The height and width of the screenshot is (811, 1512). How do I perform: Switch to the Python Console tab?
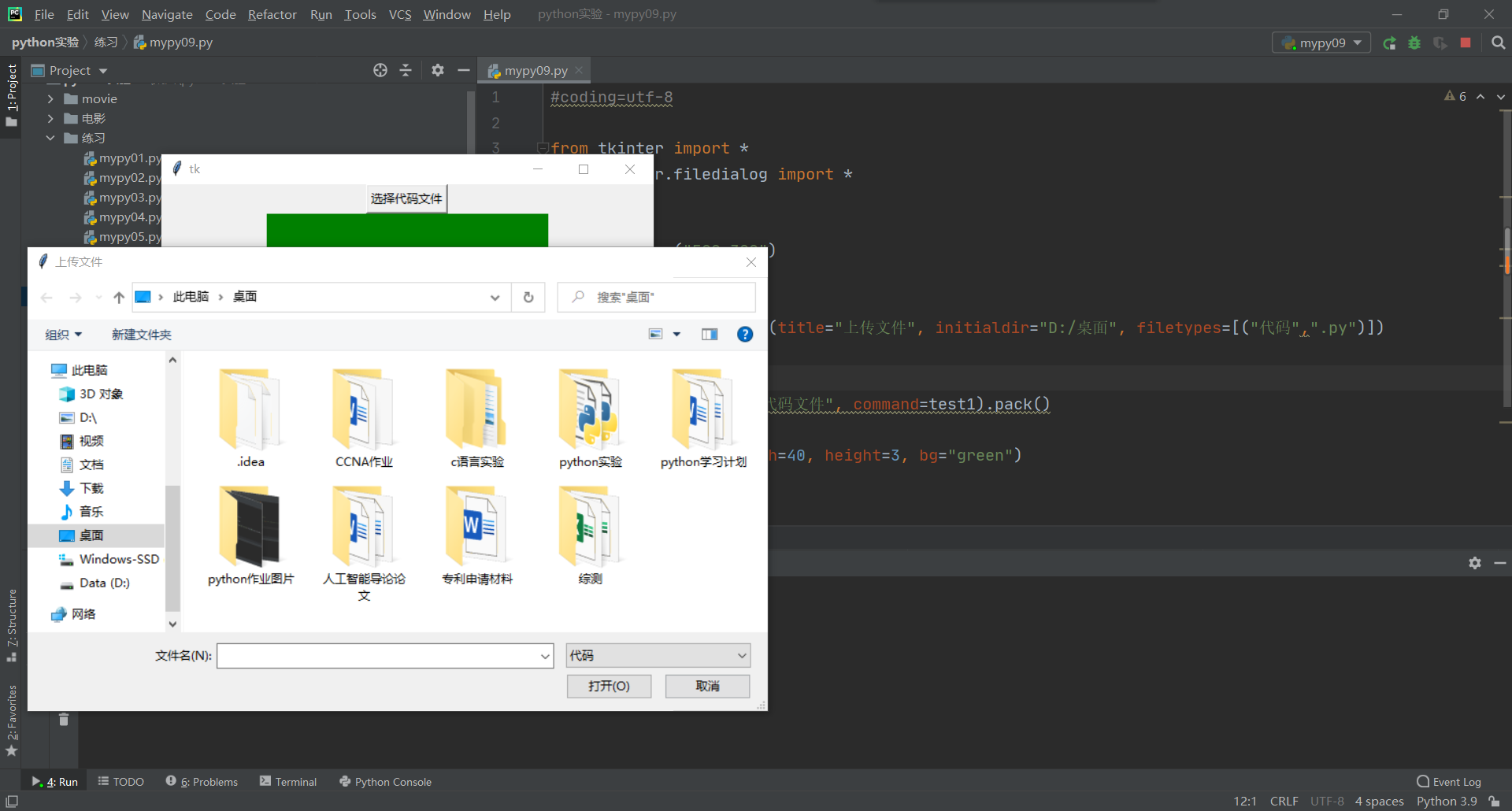pyautogui.click(x=385, y=782)
